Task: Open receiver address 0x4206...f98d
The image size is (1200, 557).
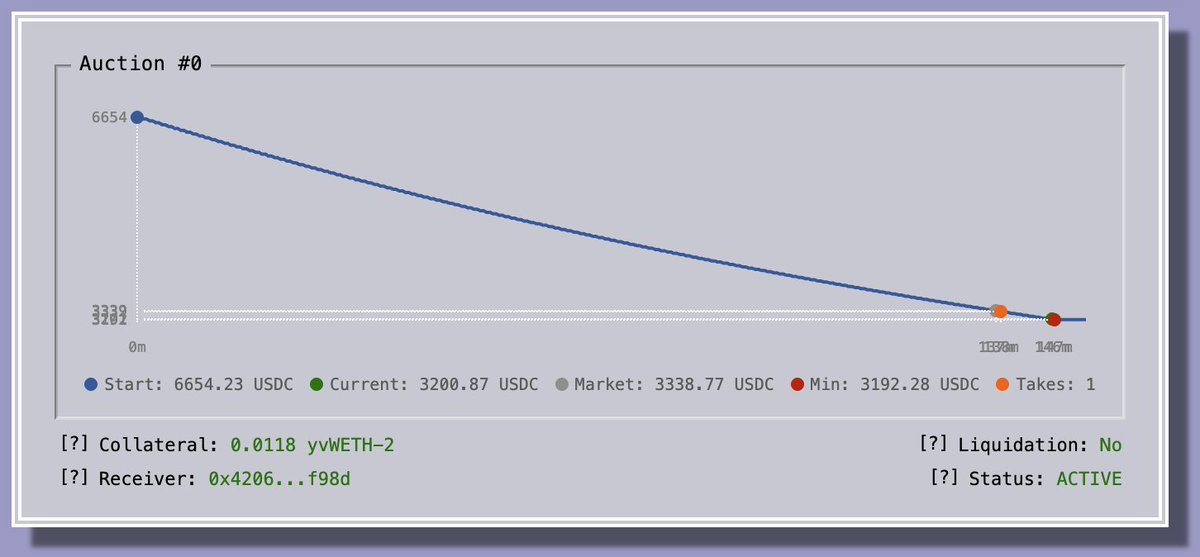Action: [x=279, y=479]
